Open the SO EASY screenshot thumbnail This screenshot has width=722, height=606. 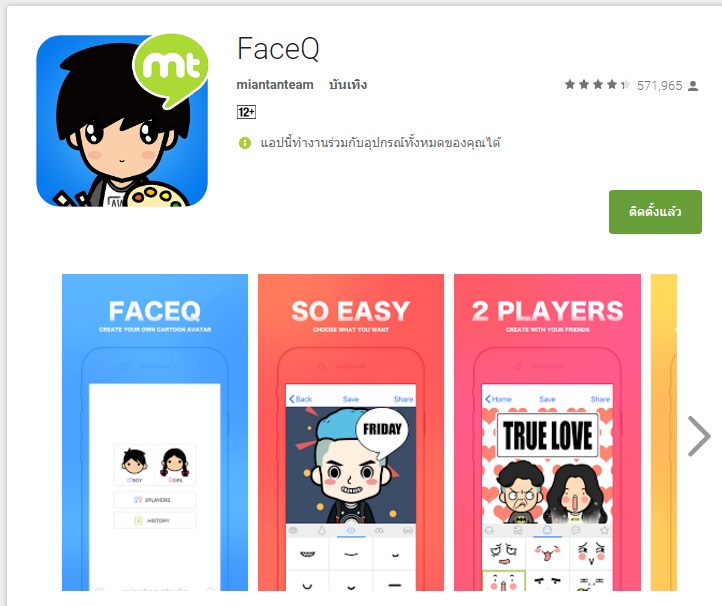click(351, 432)
